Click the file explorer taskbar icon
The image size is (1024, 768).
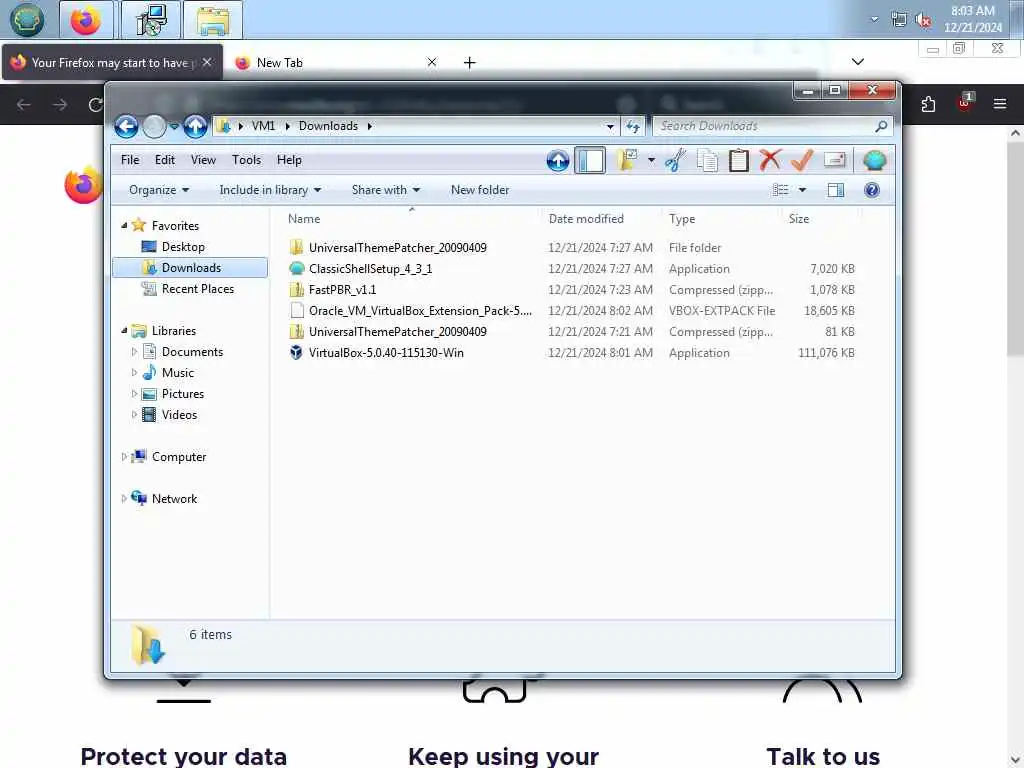[213, 20]
